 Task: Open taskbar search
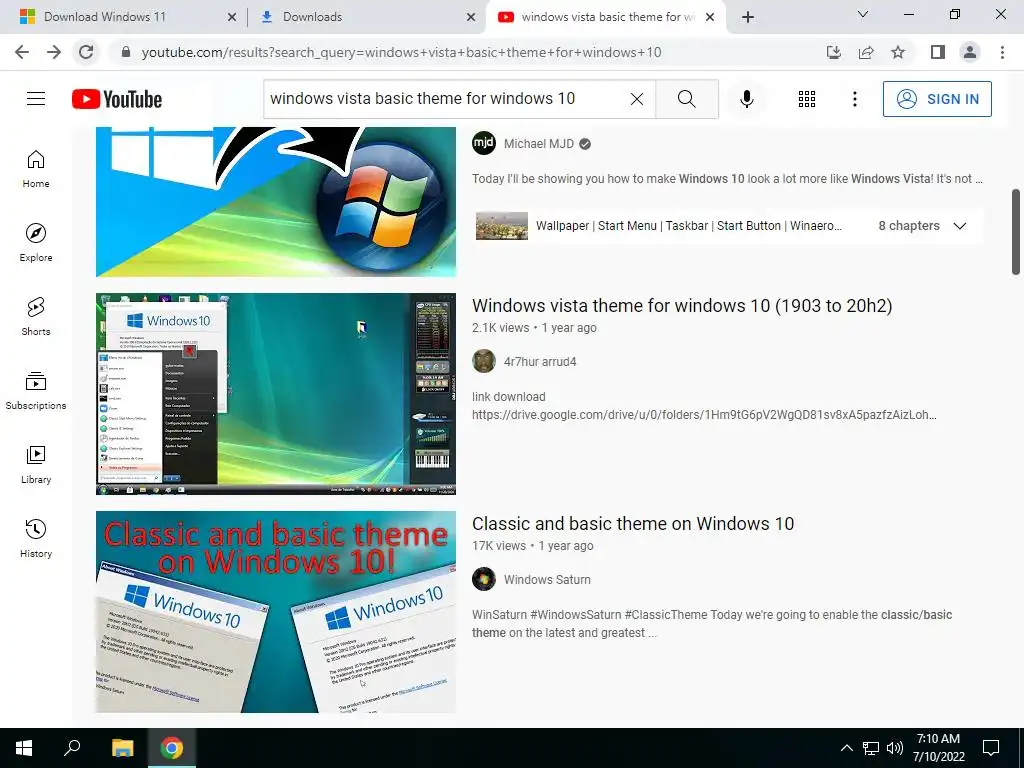pyautogui.click(x=72, y=748)
